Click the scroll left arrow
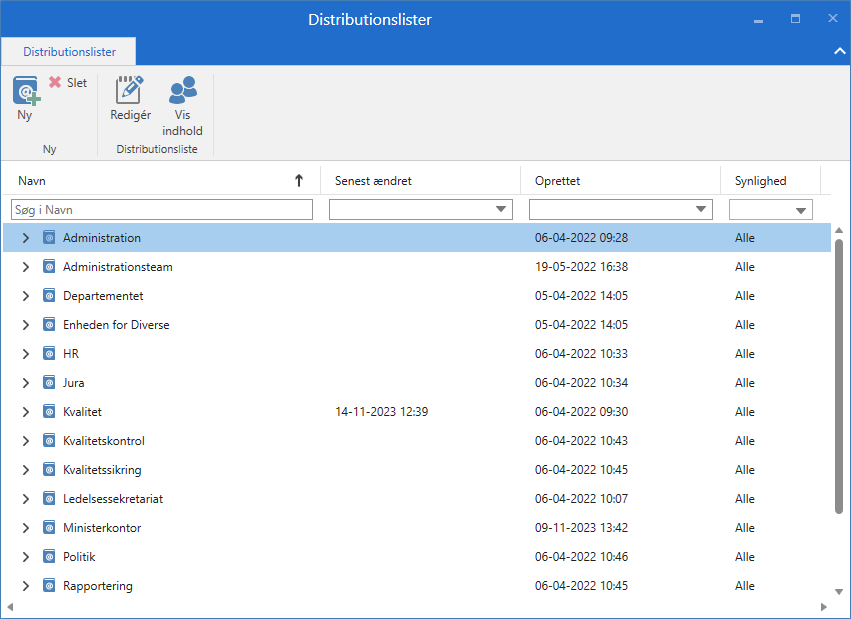 tap(10, 607)
